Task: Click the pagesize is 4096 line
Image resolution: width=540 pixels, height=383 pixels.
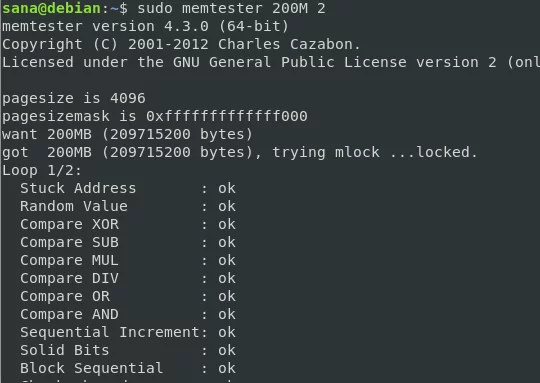Action: [x=74, y=99]
